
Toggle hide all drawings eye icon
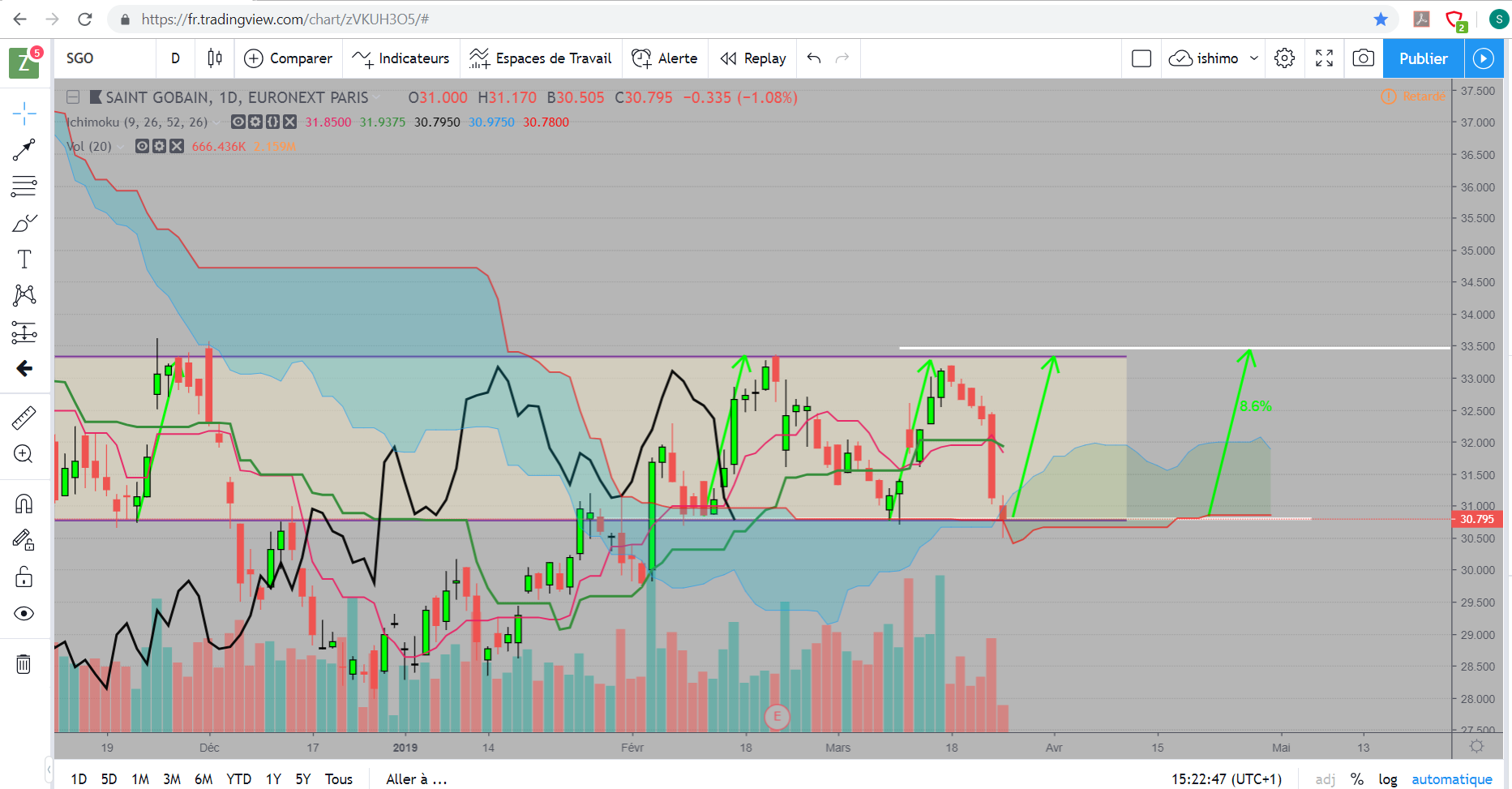24,613
